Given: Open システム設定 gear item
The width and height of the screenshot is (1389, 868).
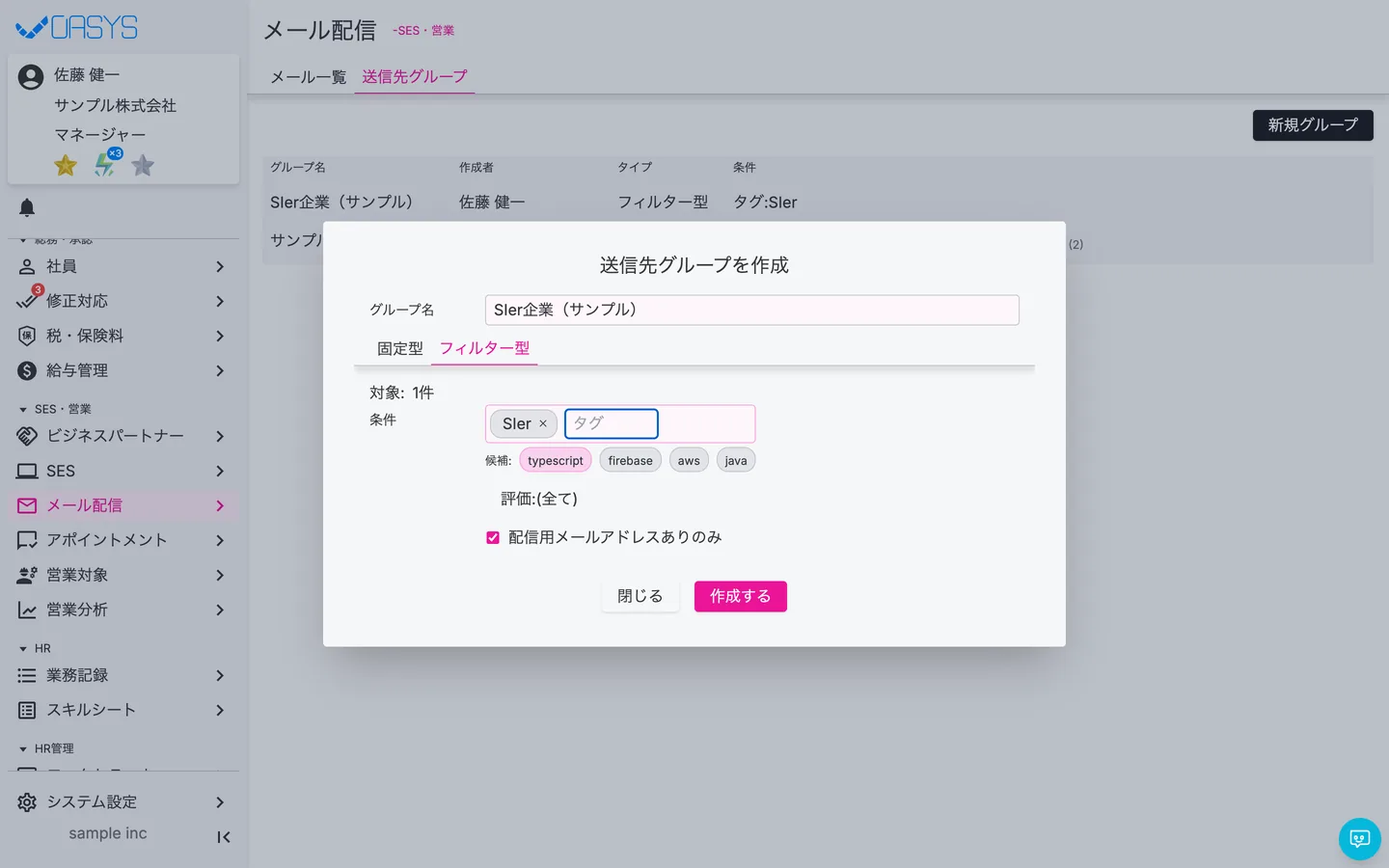Looking at the screenshot, I should point(123,802).
